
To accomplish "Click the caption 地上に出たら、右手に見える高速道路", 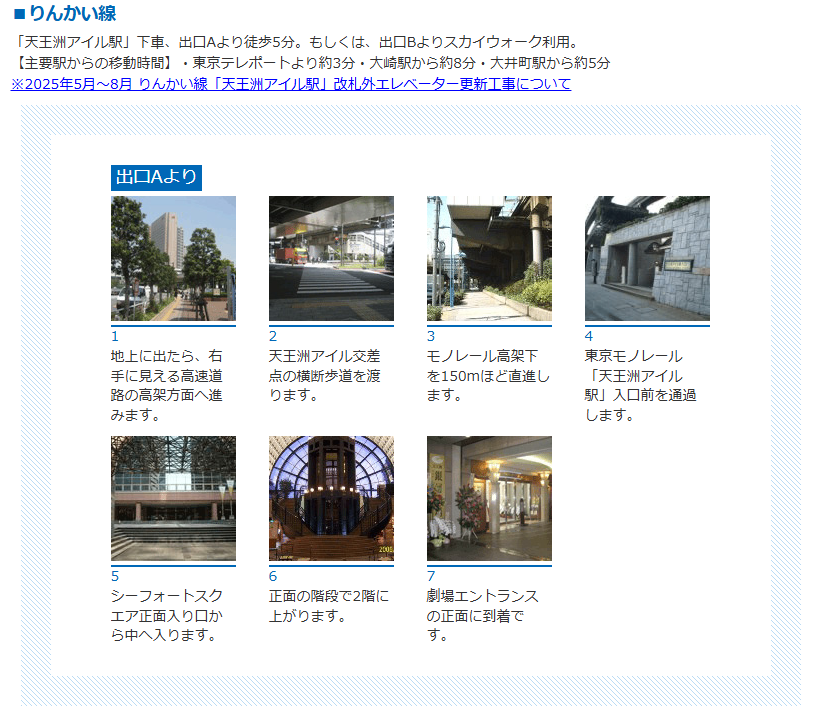I will (167, 385).
